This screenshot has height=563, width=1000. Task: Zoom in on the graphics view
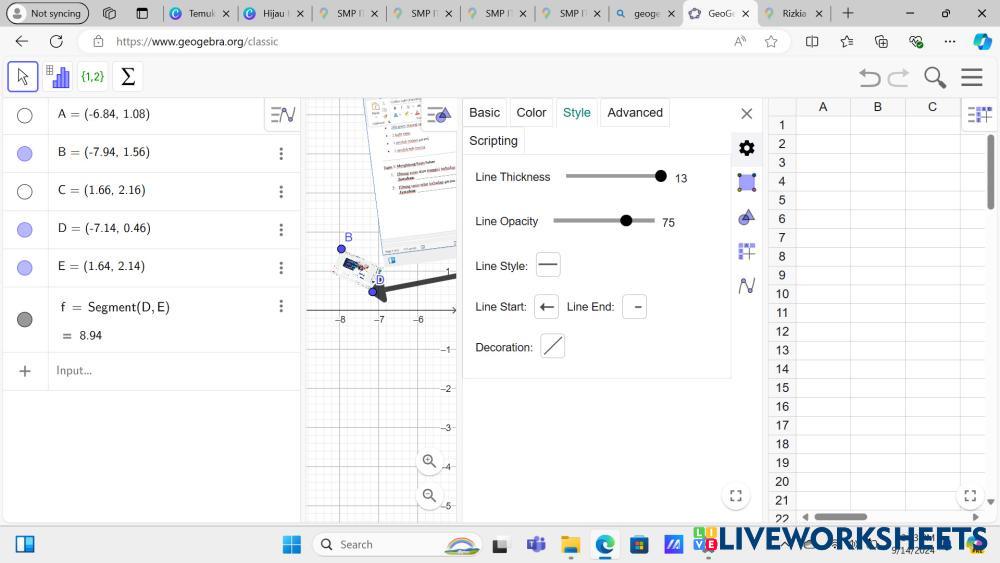(x=429, y=461)
